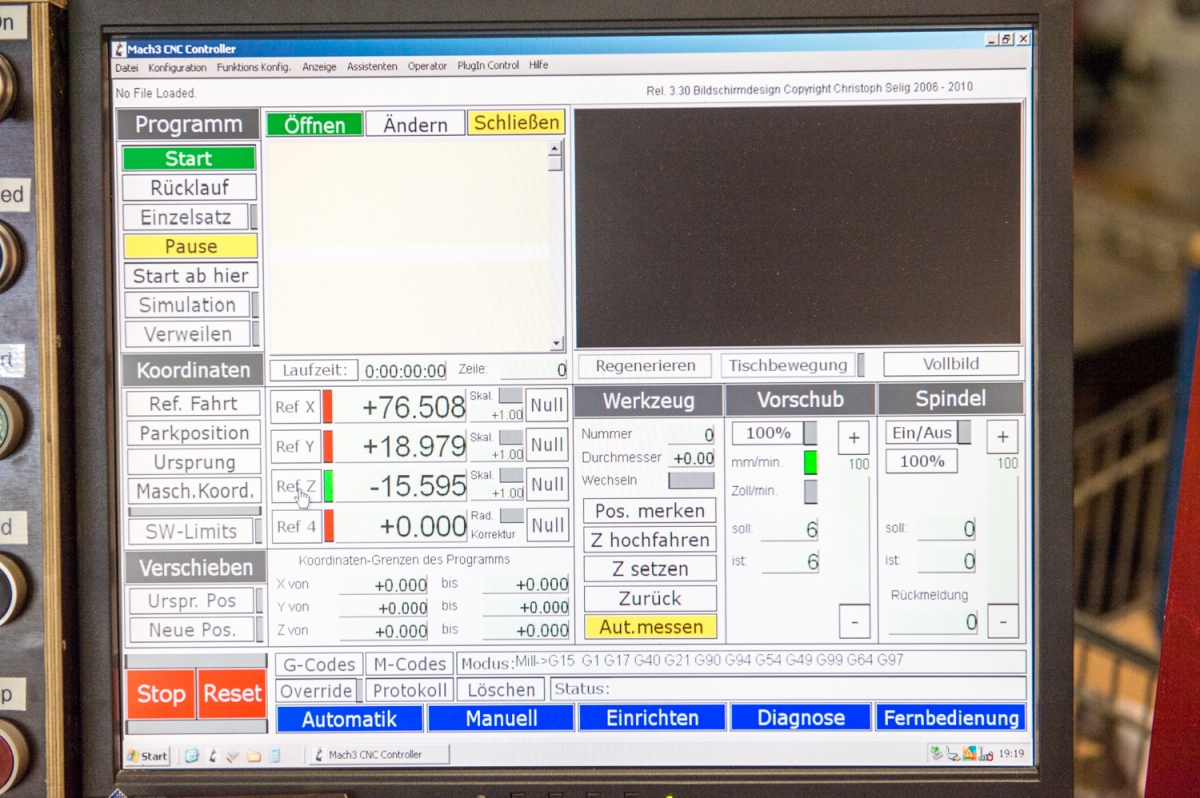The image size is (1200, 798).
Task: Click the Ursprung button
Action: [194, 462]
